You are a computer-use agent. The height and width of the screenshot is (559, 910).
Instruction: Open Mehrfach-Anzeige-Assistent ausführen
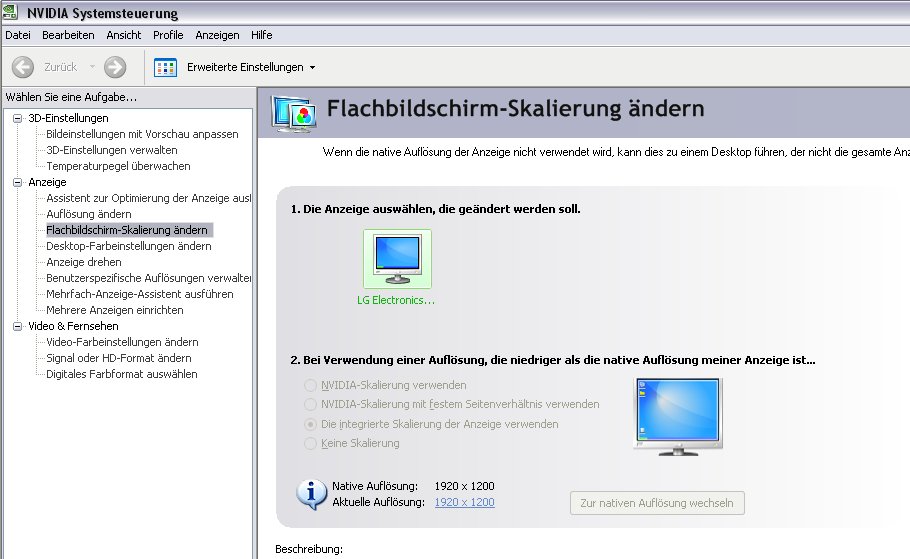140,294
